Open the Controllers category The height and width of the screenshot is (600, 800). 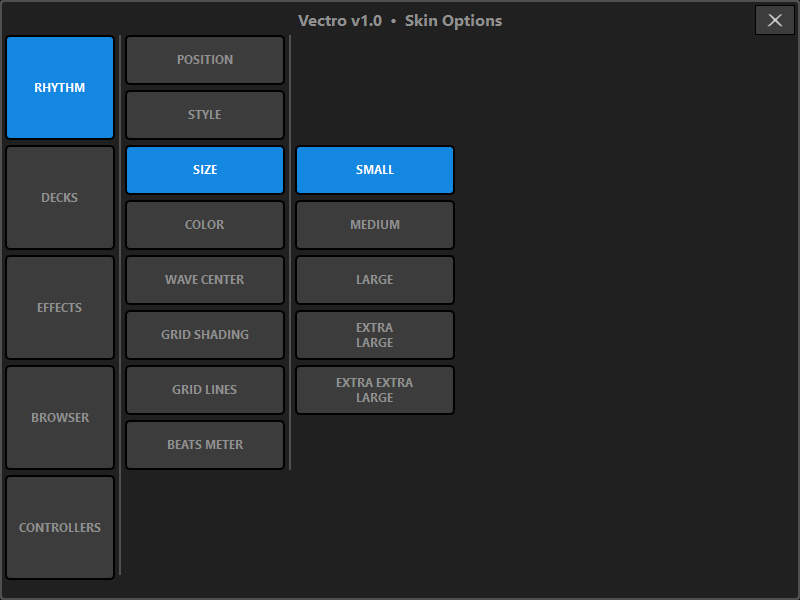click(x=60, y=528)
